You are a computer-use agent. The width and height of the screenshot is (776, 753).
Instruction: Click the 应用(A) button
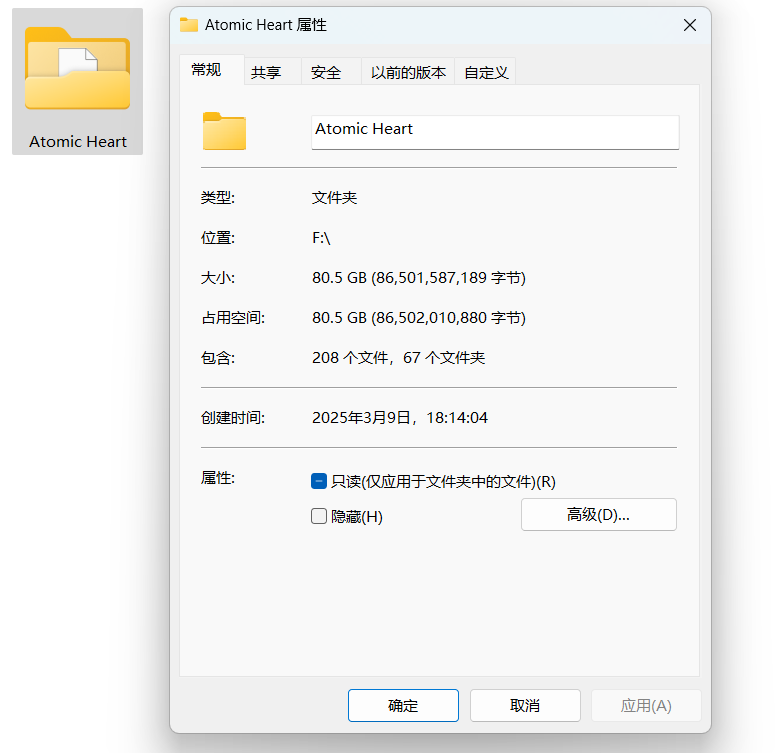pyautogui.click(x=646, y=705)
